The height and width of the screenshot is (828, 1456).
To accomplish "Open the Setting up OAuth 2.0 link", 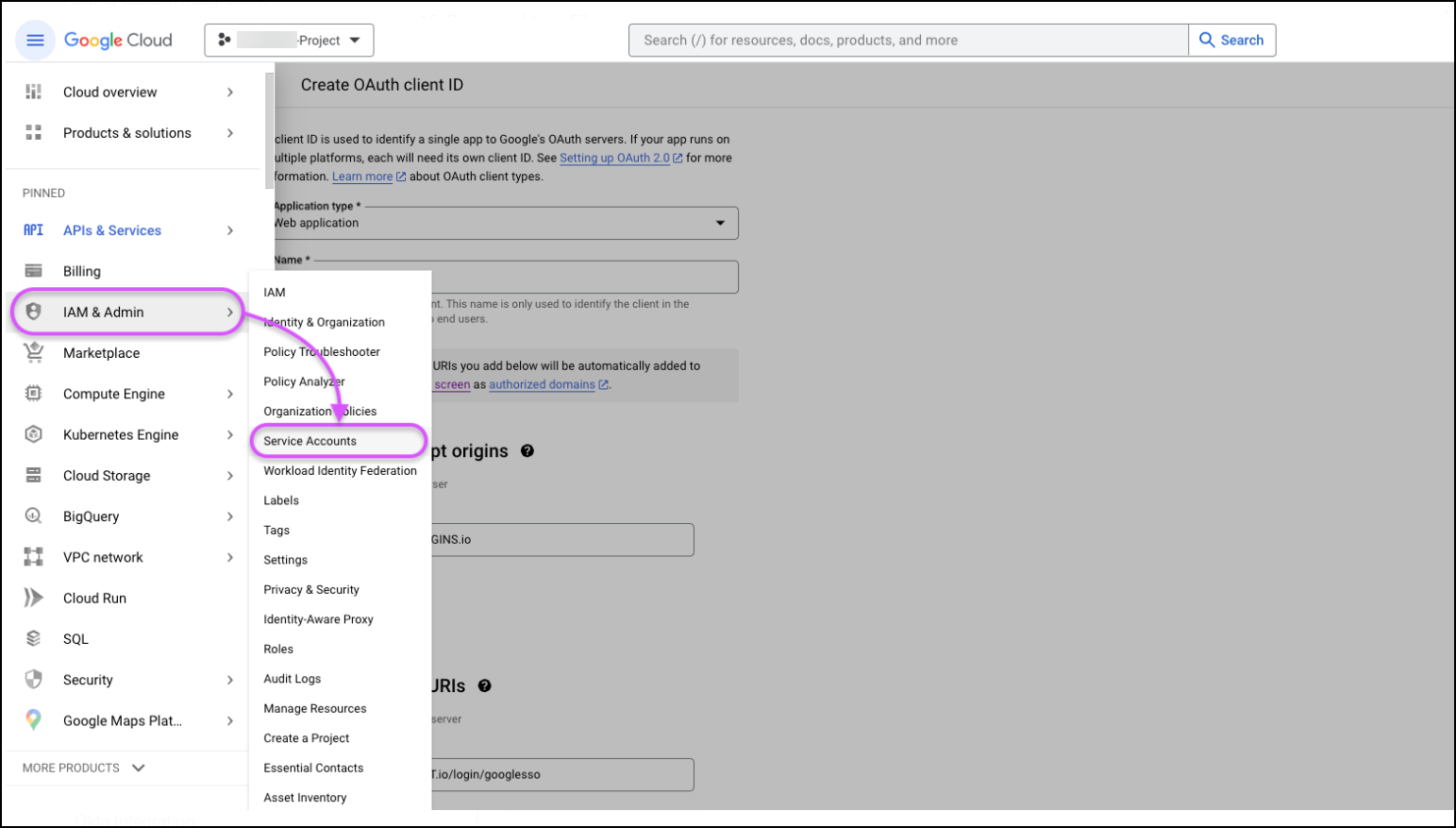I will pyautogui.click(x=614, y=159).
